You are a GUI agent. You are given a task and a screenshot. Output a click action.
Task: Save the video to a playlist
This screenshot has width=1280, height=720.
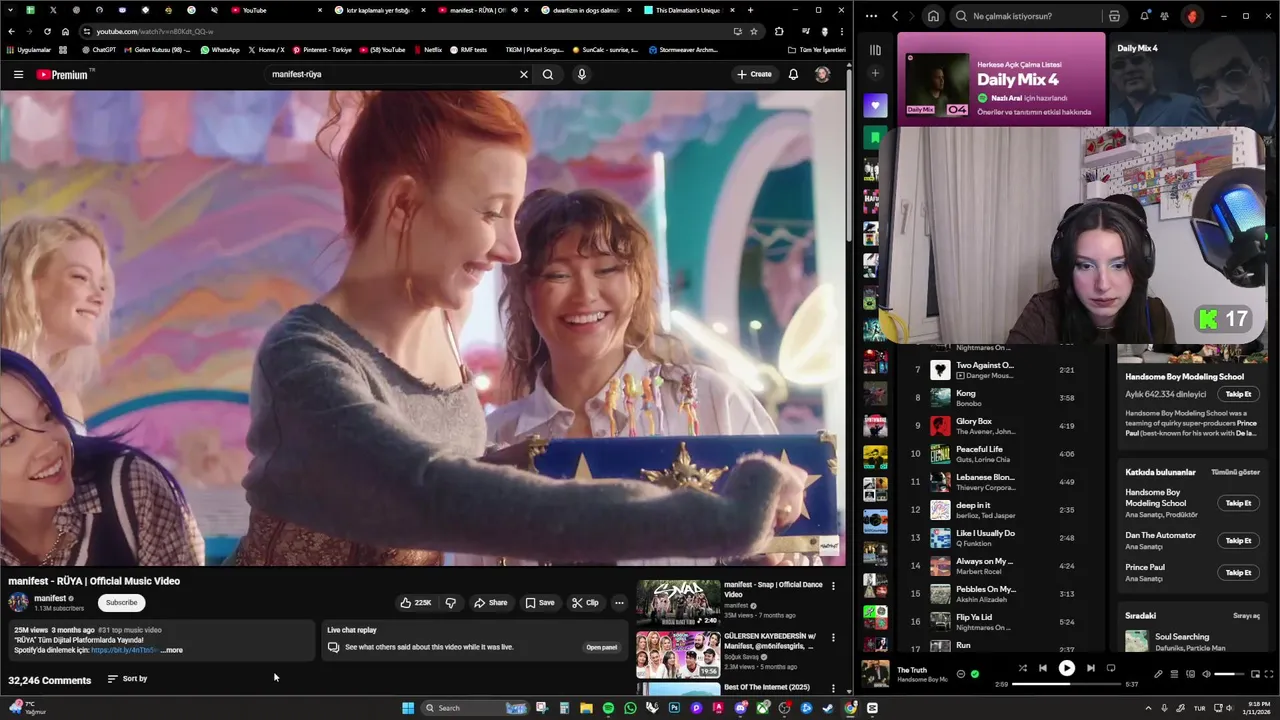(x=539, y=603)
